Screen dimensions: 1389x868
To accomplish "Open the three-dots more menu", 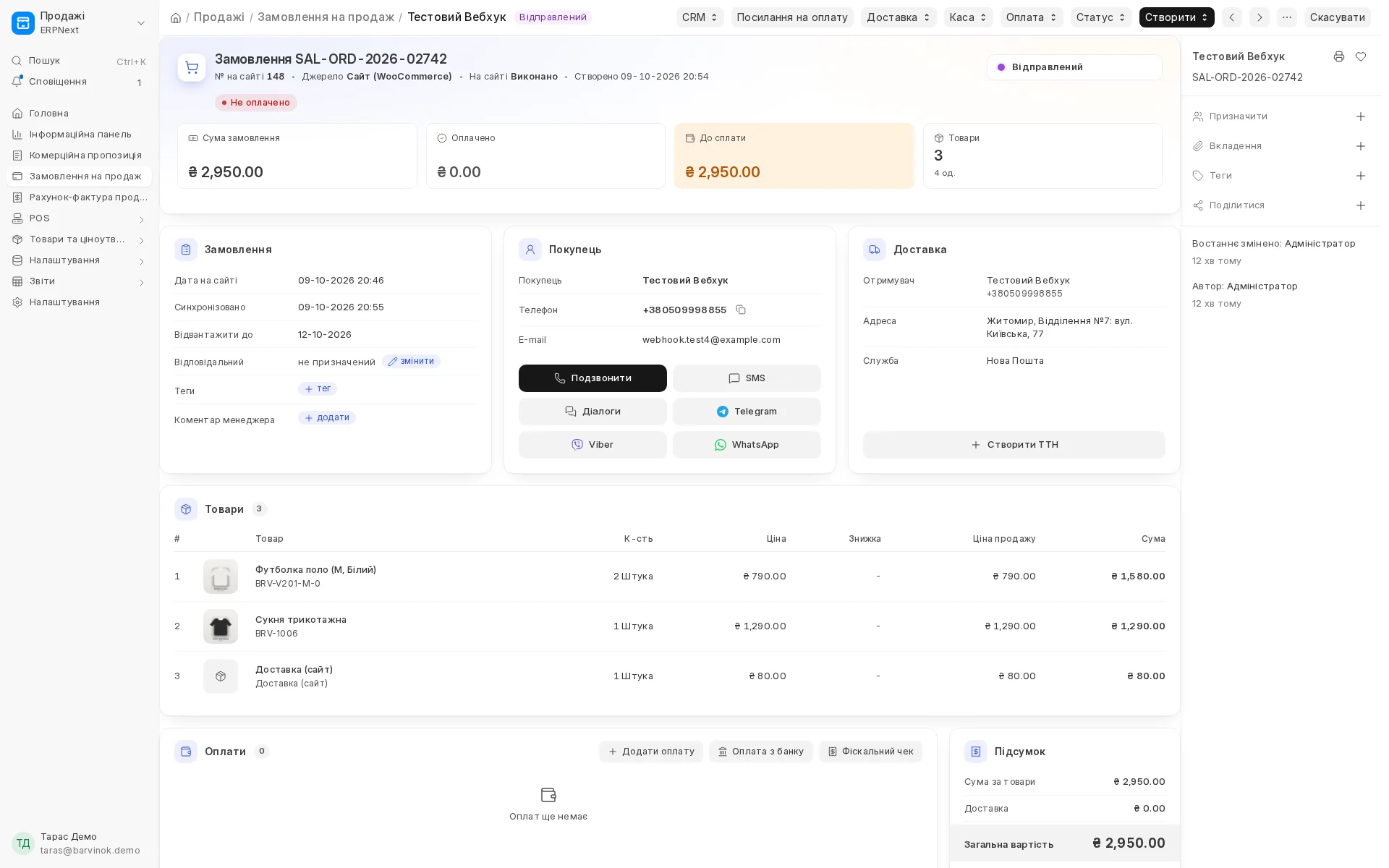I will (1287, 17).
